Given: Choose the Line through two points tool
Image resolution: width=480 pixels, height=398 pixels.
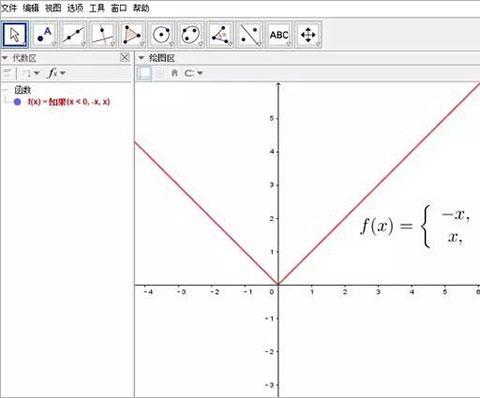Looking at the screenshot, I should (74, 35).
